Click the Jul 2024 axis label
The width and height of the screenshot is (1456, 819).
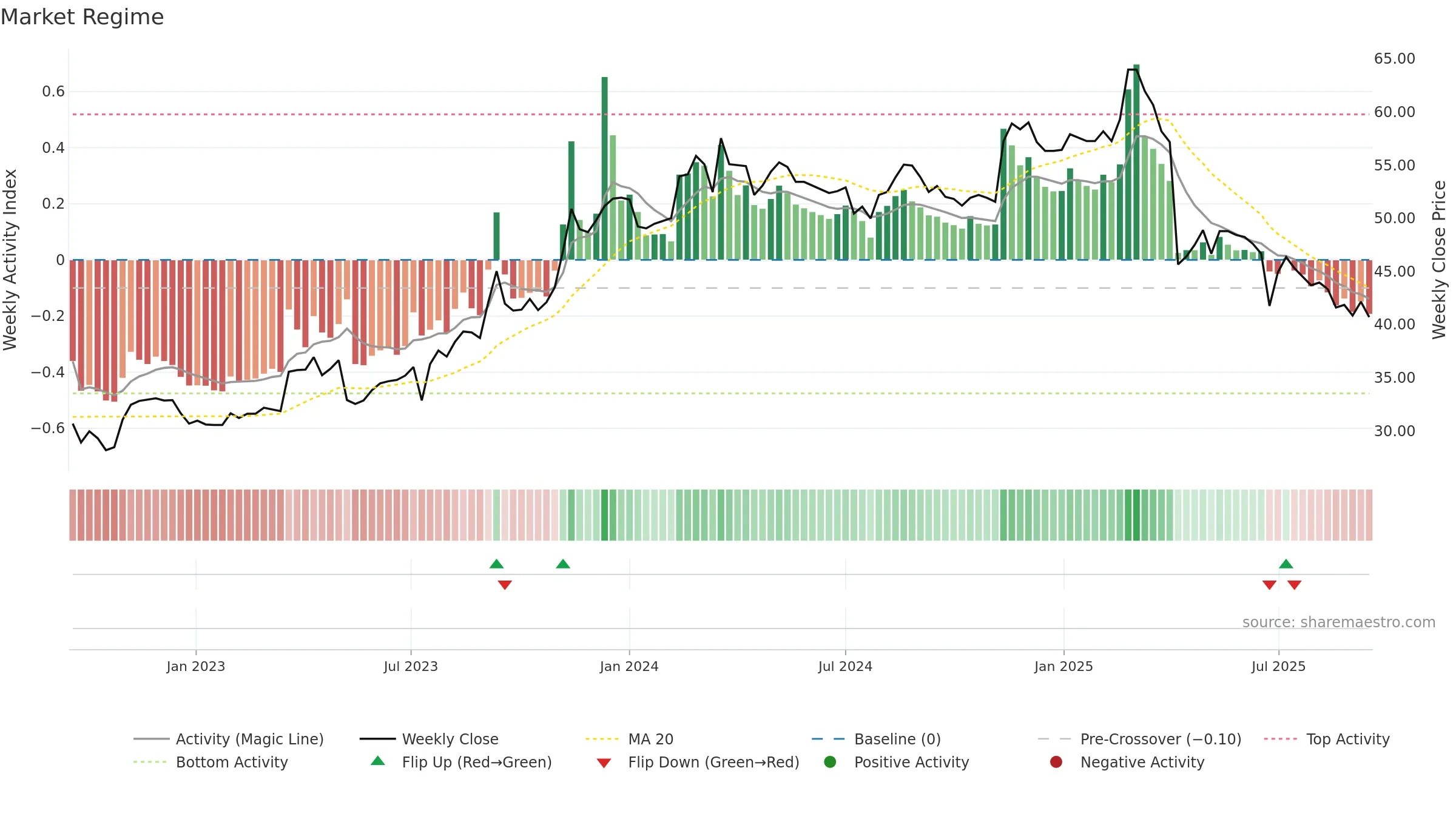tap(845, 666)
